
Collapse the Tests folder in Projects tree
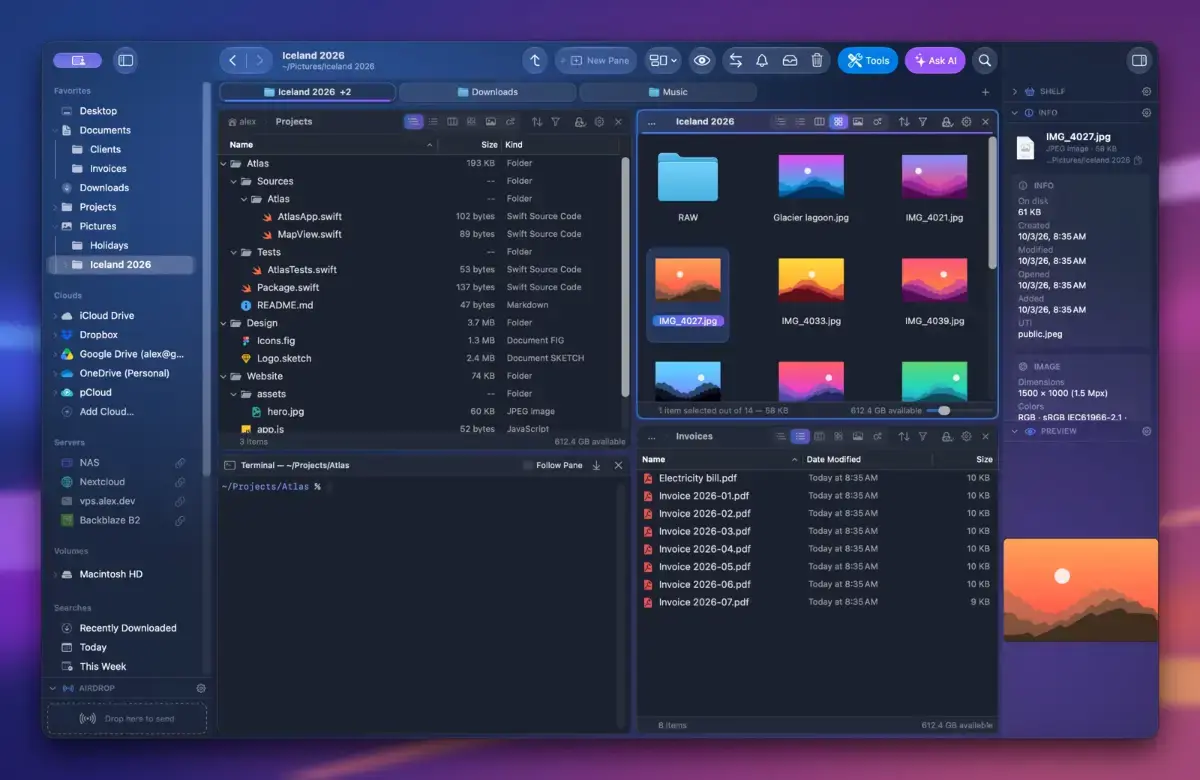coord(234,252)
